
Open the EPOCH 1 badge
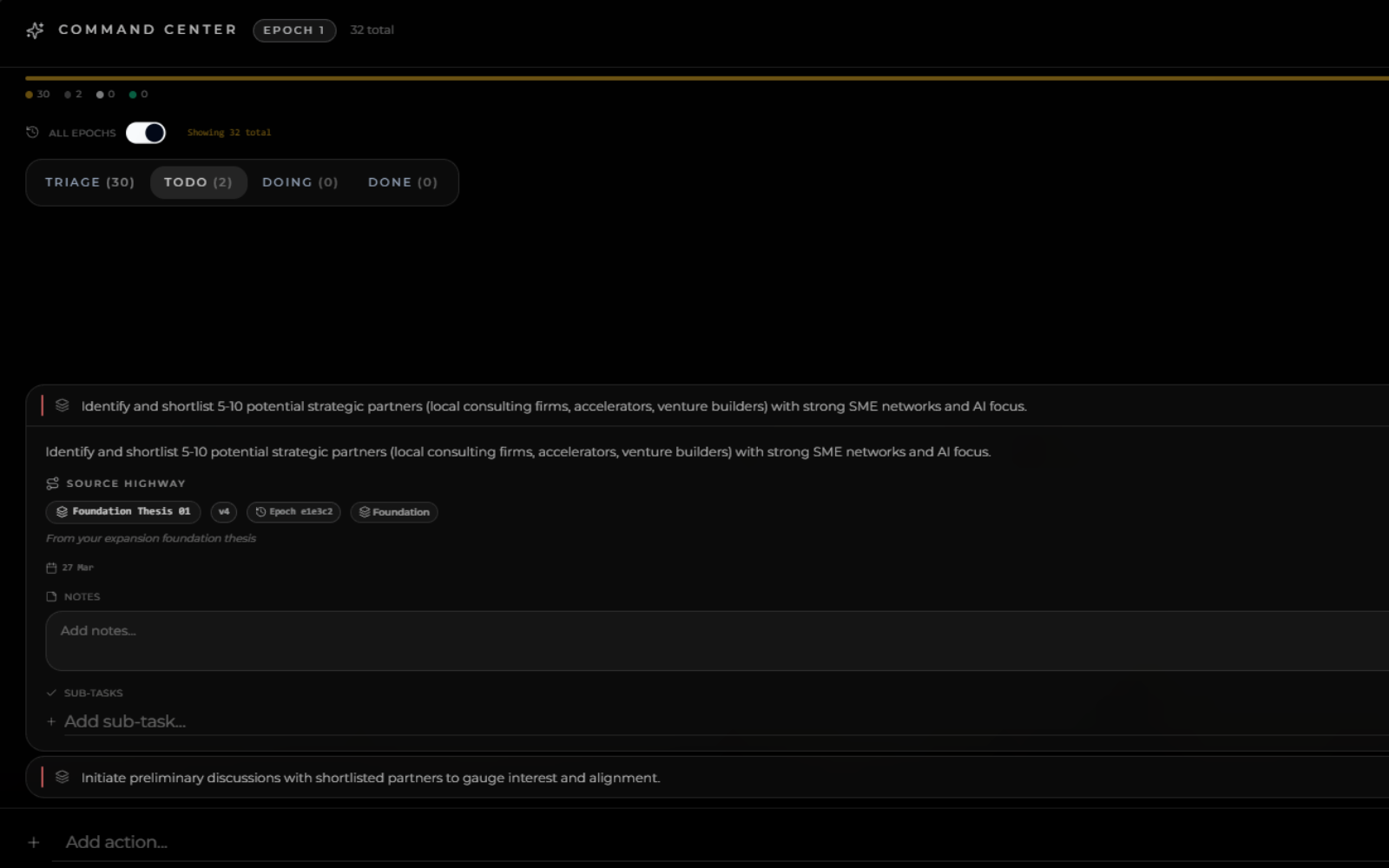[294, 30]
